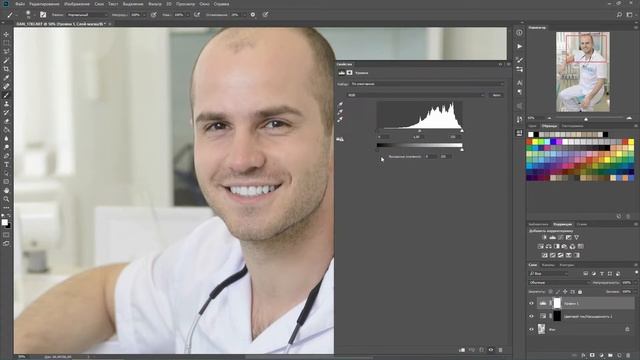Add a Curves adjustment from Adjustments panel
This screenshot has height=360, width=640.
point(560,237)
